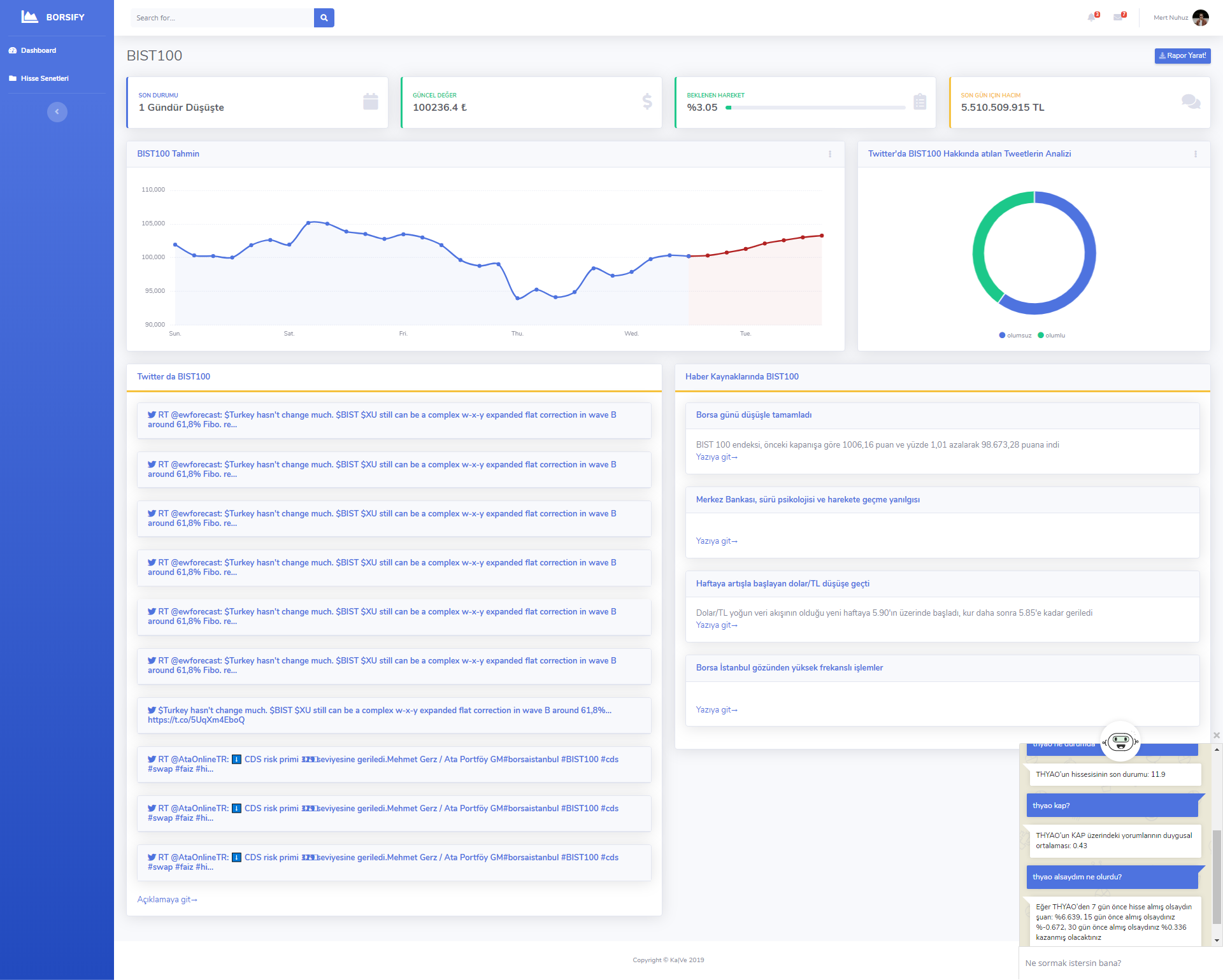Close the chatbot window
This screenshot has height=980, width=1223.
1216,735
